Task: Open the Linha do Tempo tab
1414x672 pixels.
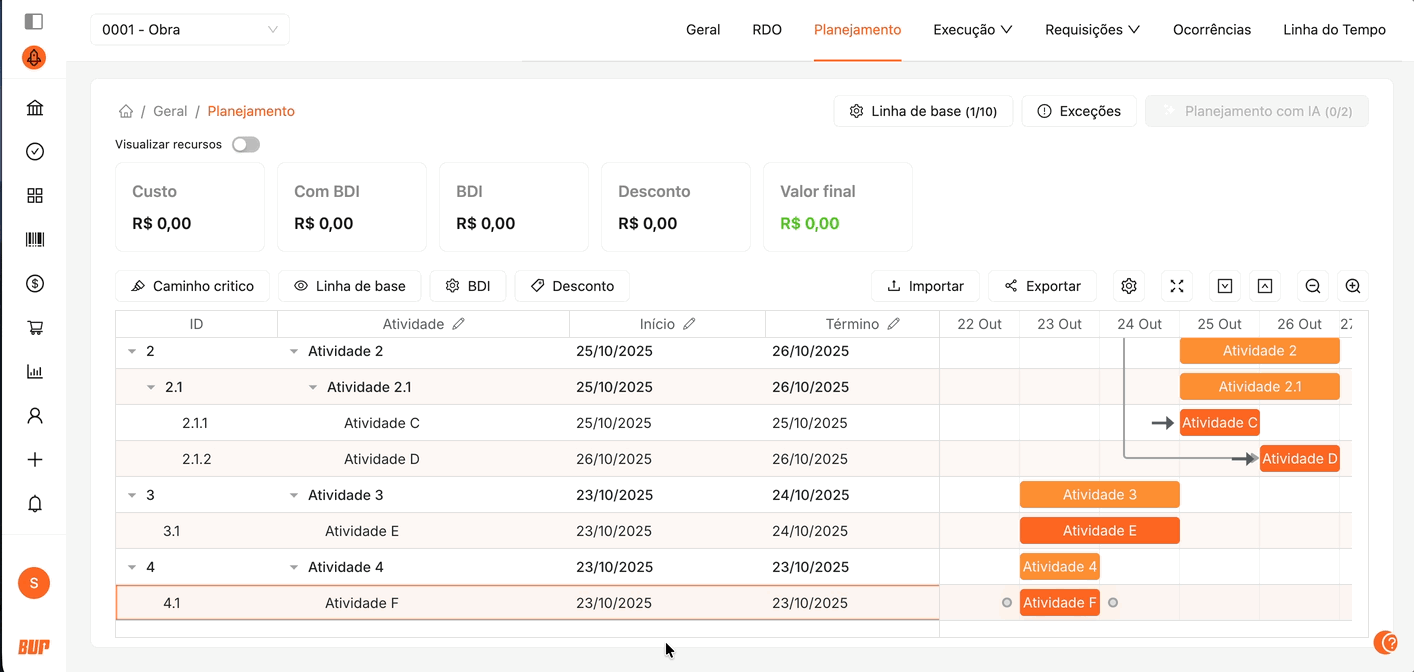Action: 1334,30
